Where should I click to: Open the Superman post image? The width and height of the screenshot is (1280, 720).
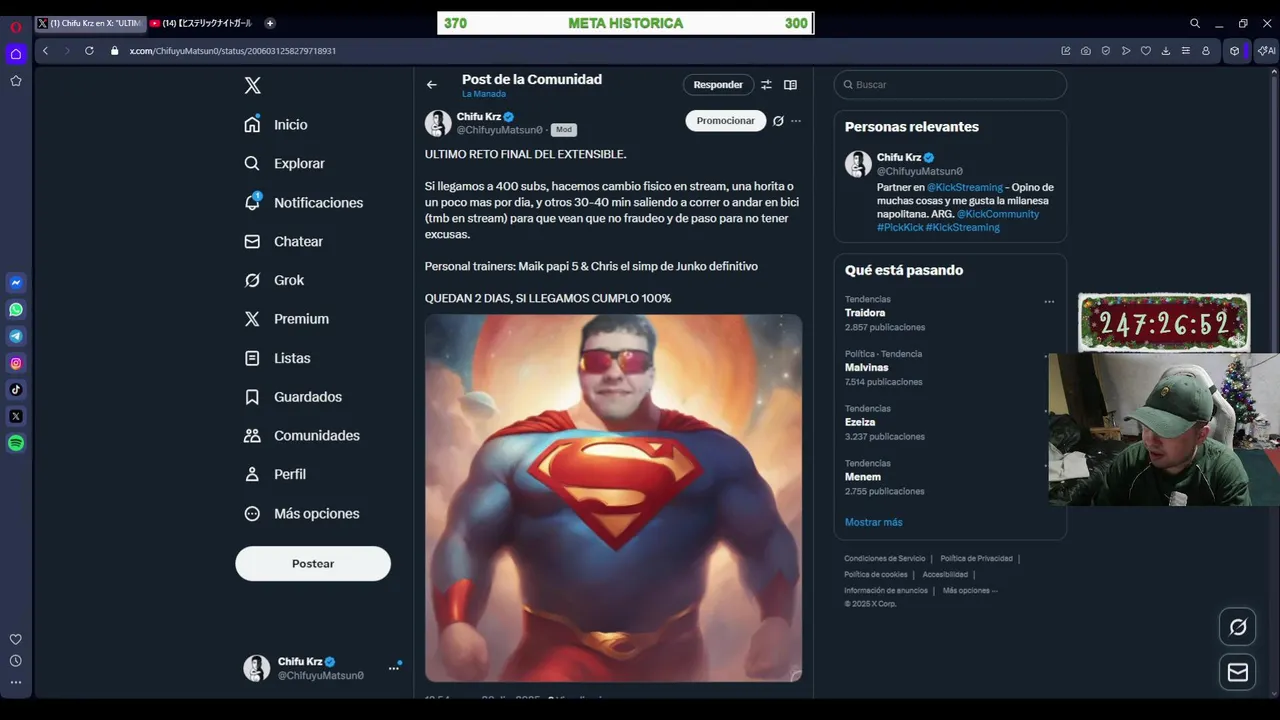click(x=613, y=498)
